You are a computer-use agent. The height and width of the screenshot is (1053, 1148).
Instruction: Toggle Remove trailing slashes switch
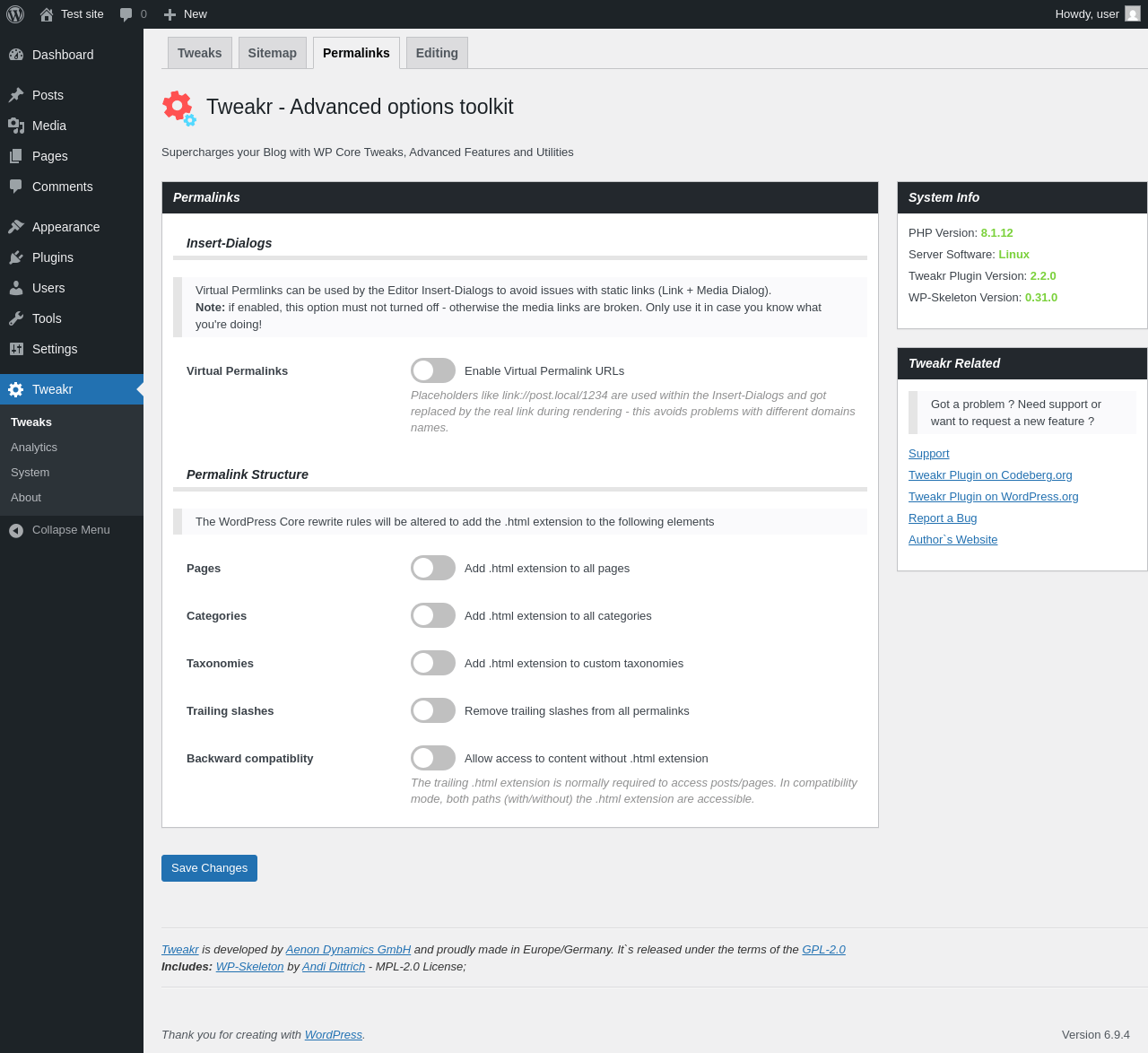pyautogui.click(x=433, y=710)
